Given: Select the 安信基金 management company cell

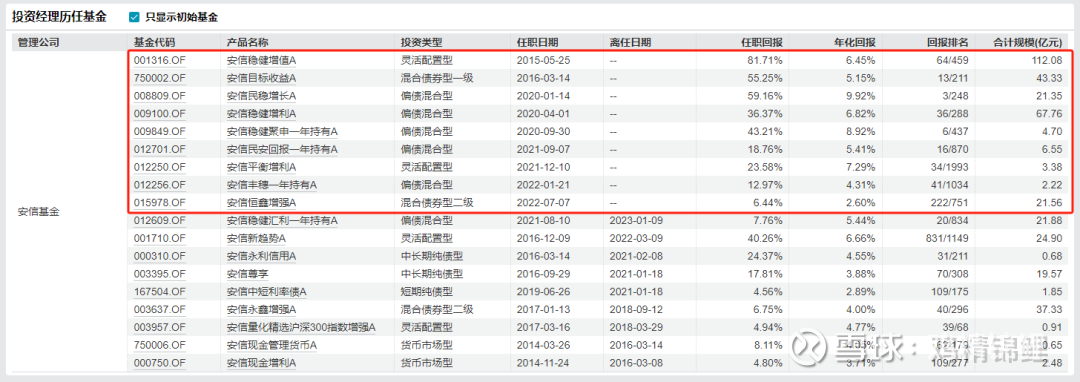Looking at the screenshot, I should (39, 212).
